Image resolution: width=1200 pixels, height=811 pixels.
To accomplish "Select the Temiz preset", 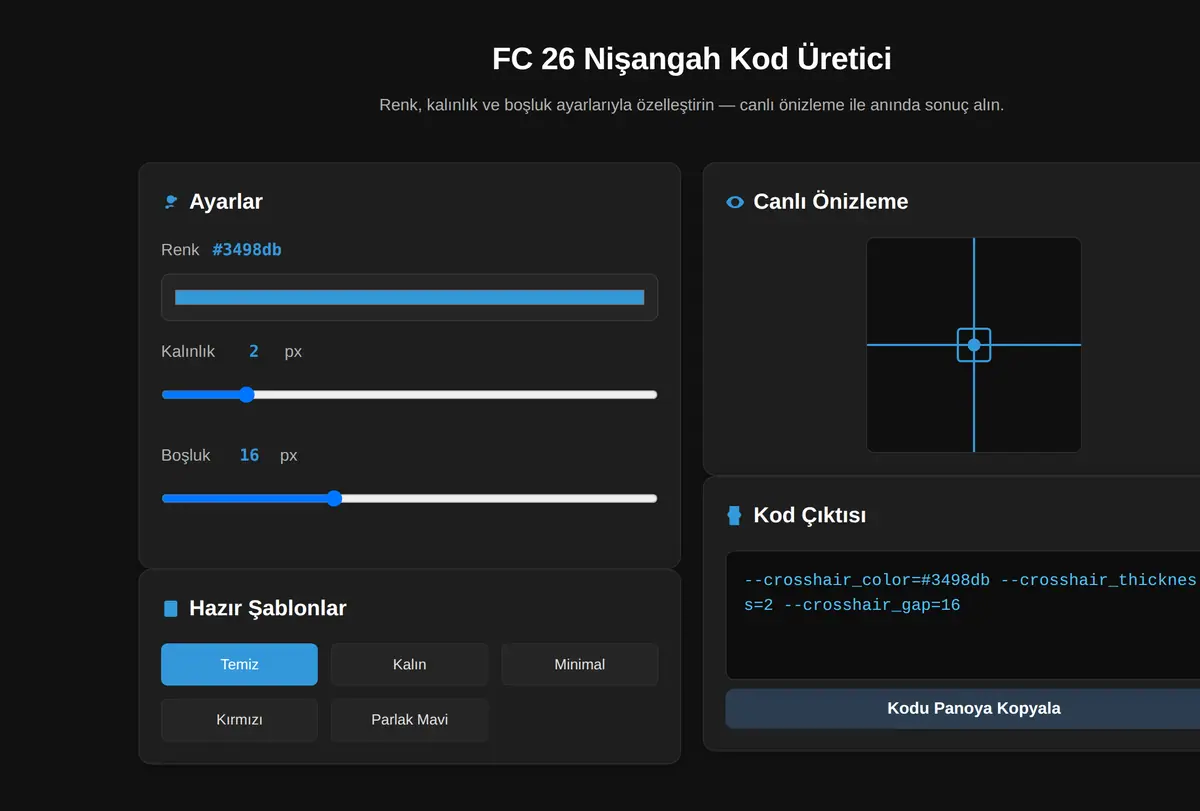I will point(239,664).
